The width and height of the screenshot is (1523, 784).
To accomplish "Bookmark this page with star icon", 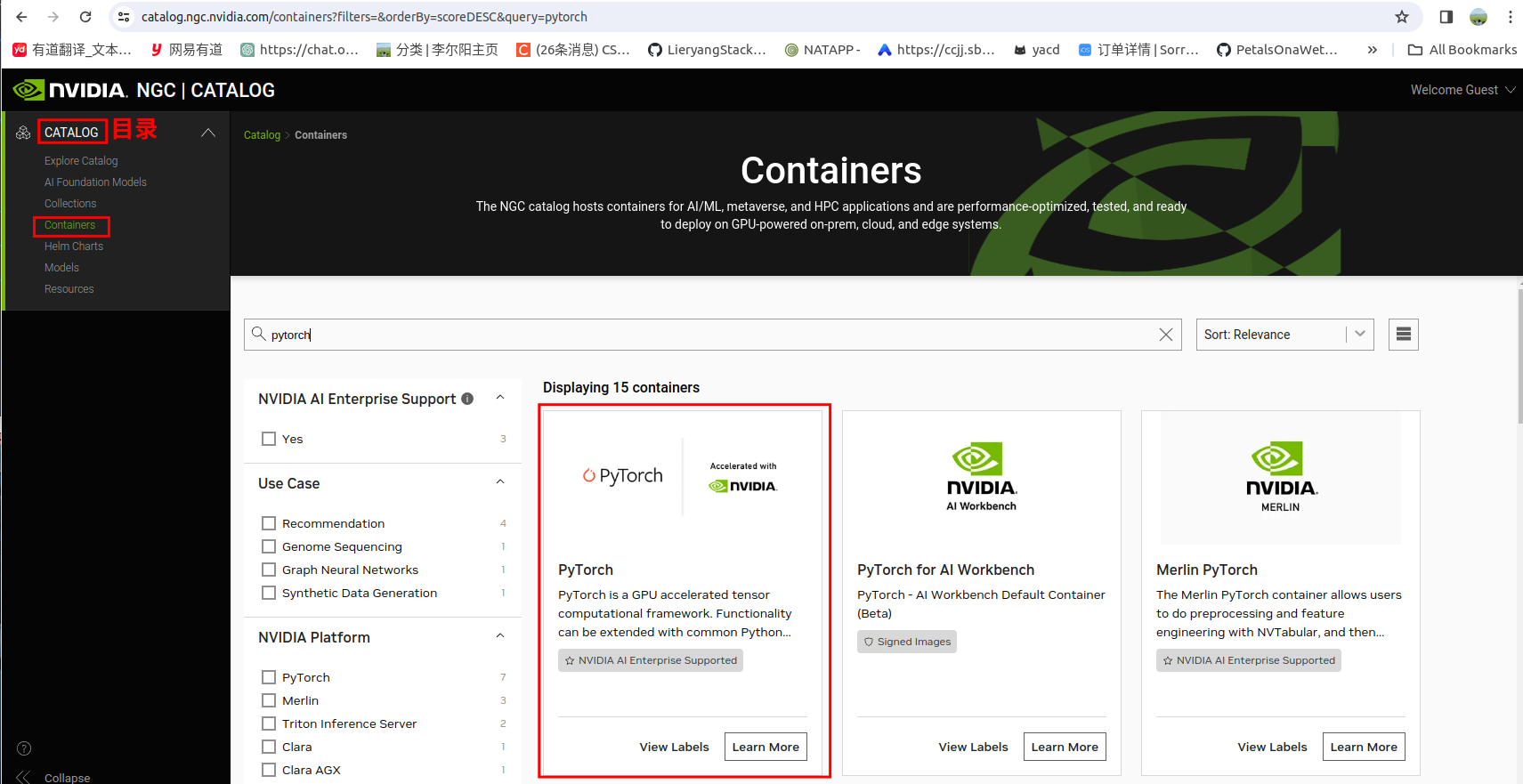I will coord(1402,17).
